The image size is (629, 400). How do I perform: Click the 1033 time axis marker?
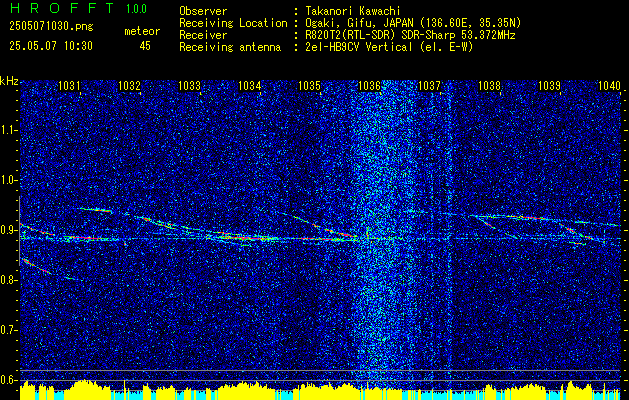point(189,85)
